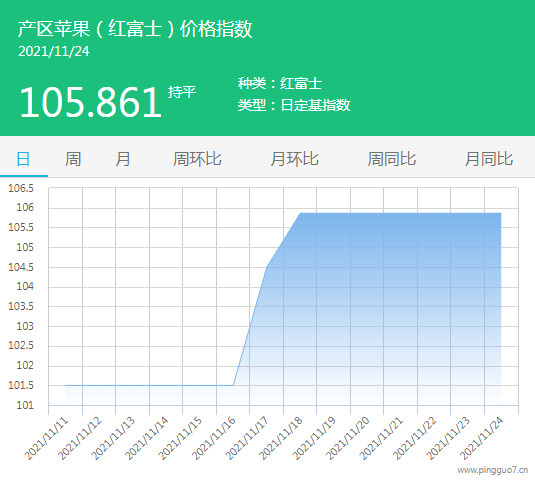This screenshot has height=481, width=535.
Task: Click the 101.5 y-axis label
Action: click(x=21, y=385)
